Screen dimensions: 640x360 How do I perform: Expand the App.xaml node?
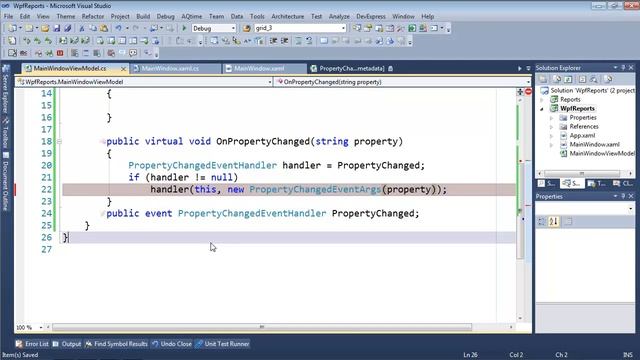coord(551,136)
